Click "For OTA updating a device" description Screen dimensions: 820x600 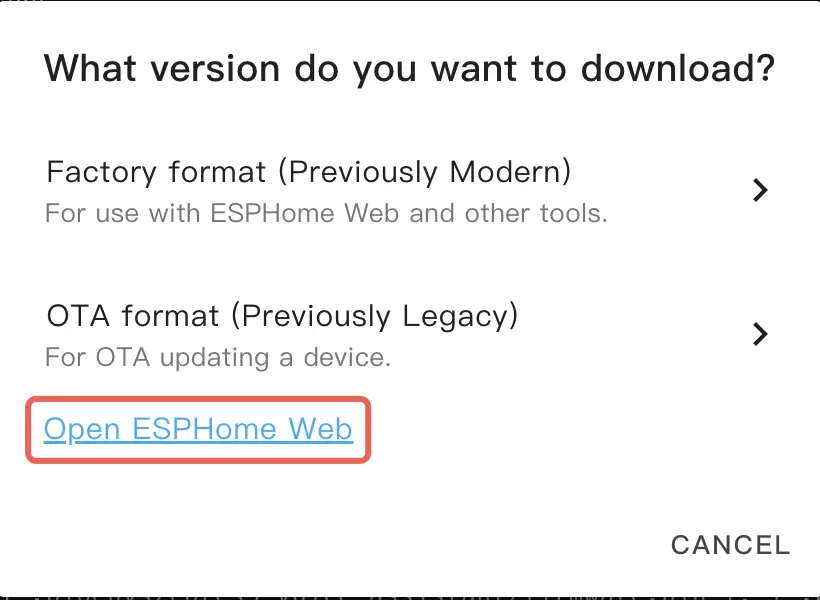218,357
